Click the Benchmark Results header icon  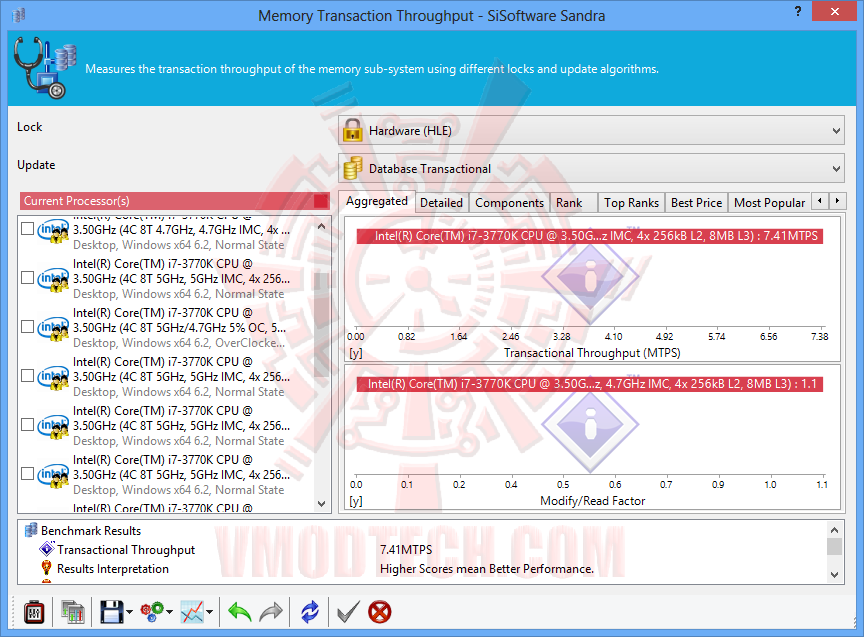(31, 530)
